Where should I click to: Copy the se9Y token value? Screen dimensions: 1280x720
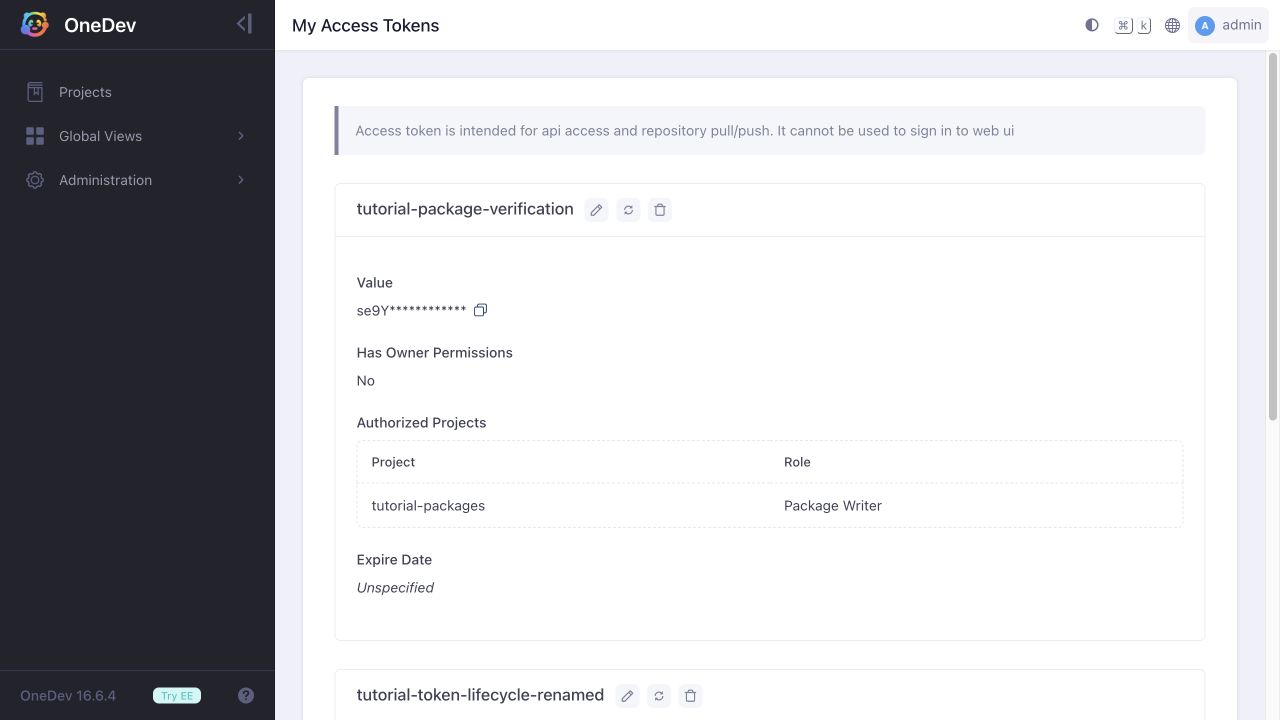point(480,310)
